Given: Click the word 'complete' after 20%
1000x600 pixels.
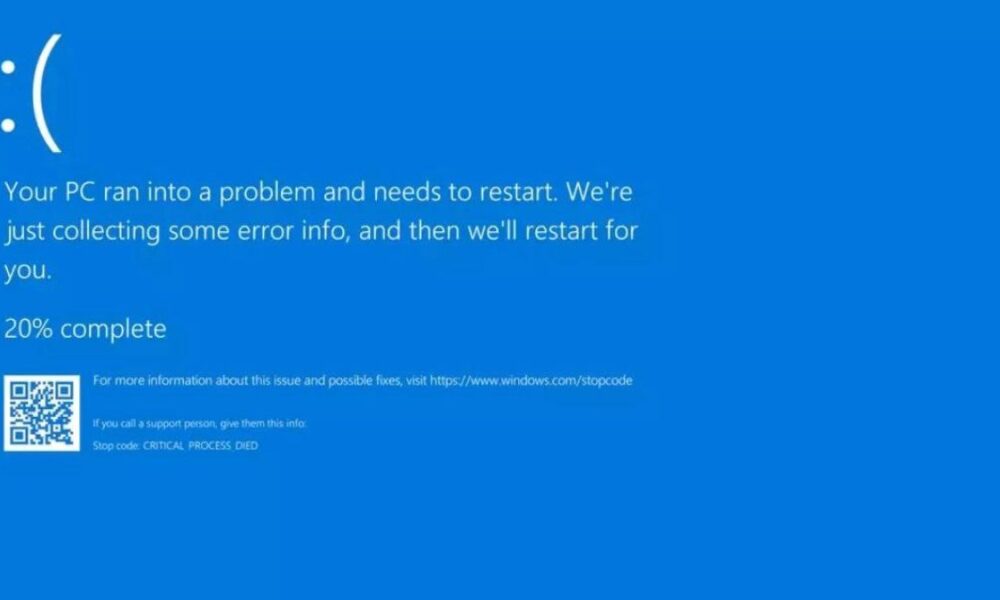Looking at the screenshot, I should coord(114,330).
